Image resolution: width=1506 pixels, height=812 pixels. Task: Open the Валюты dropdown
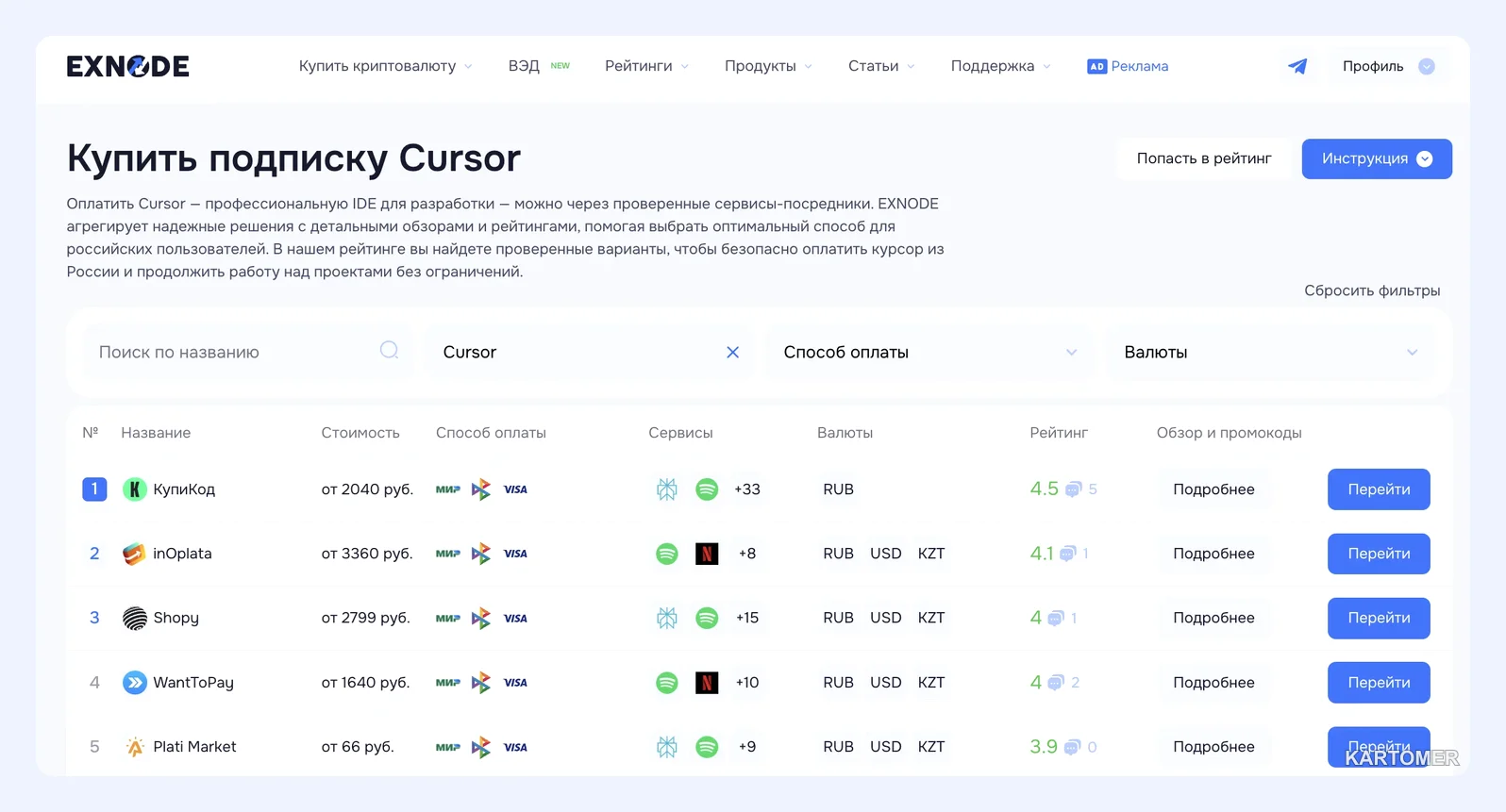(x=1270, y=352)
